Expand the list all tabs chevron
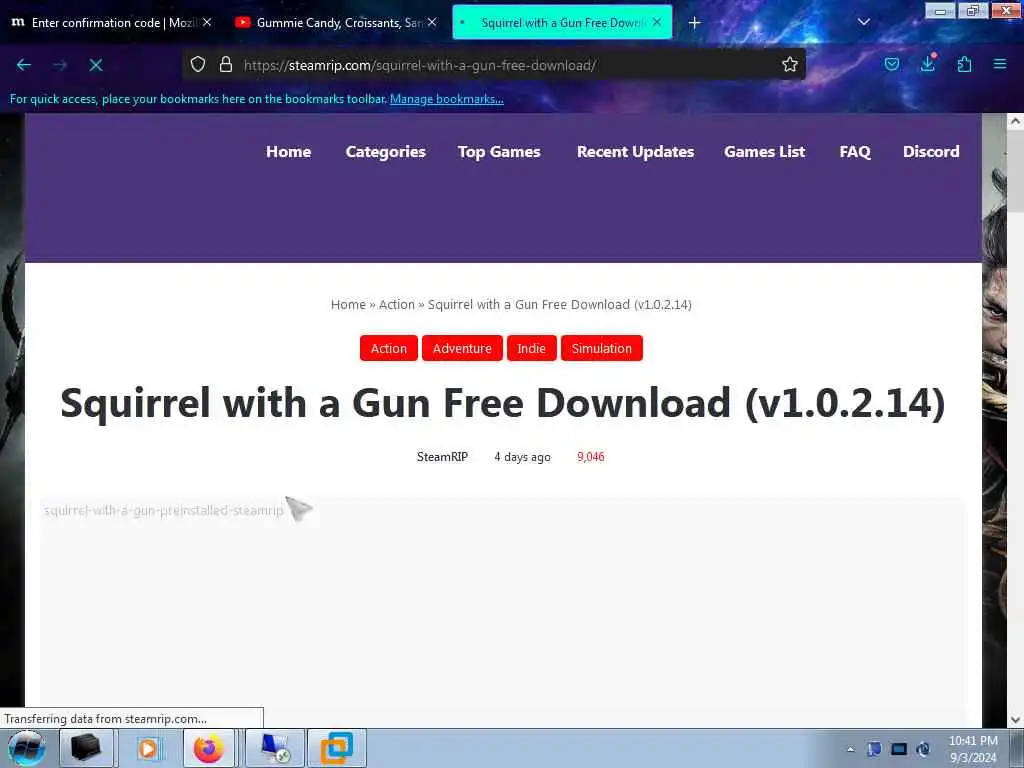This screenshot has height=768, width=1024. [863, 22]
